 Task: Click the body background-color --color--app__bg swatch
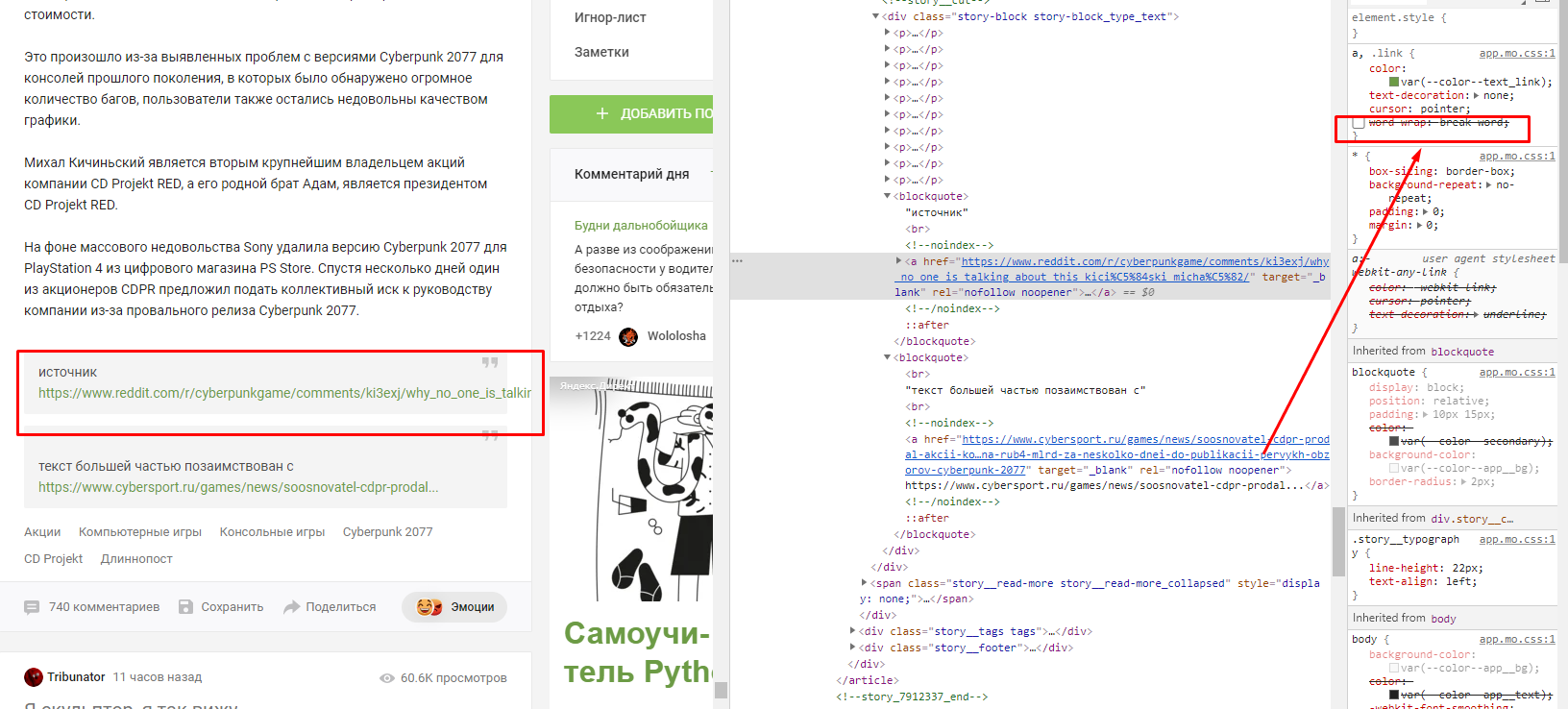click(x=1394, y=669)
